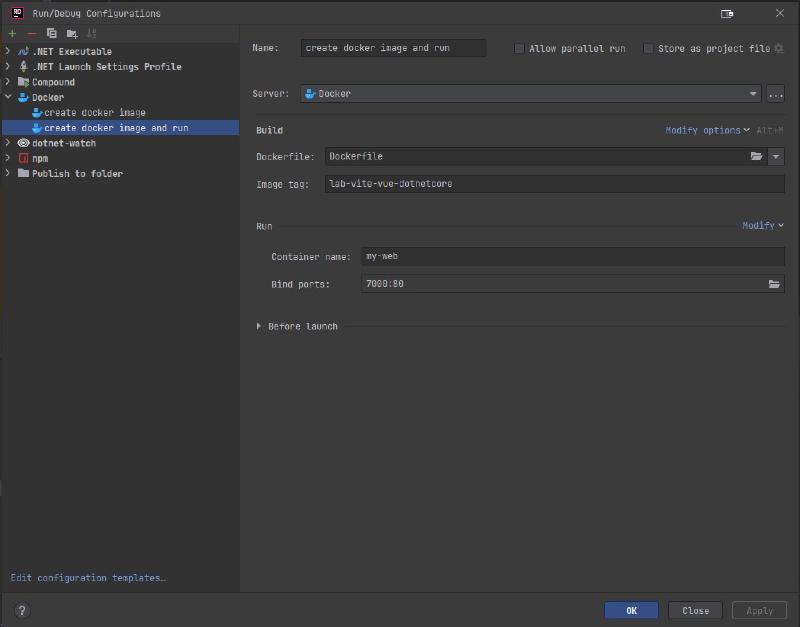
Task: Click the Dockerfile browse folder icon
Action: coord(757,157)
